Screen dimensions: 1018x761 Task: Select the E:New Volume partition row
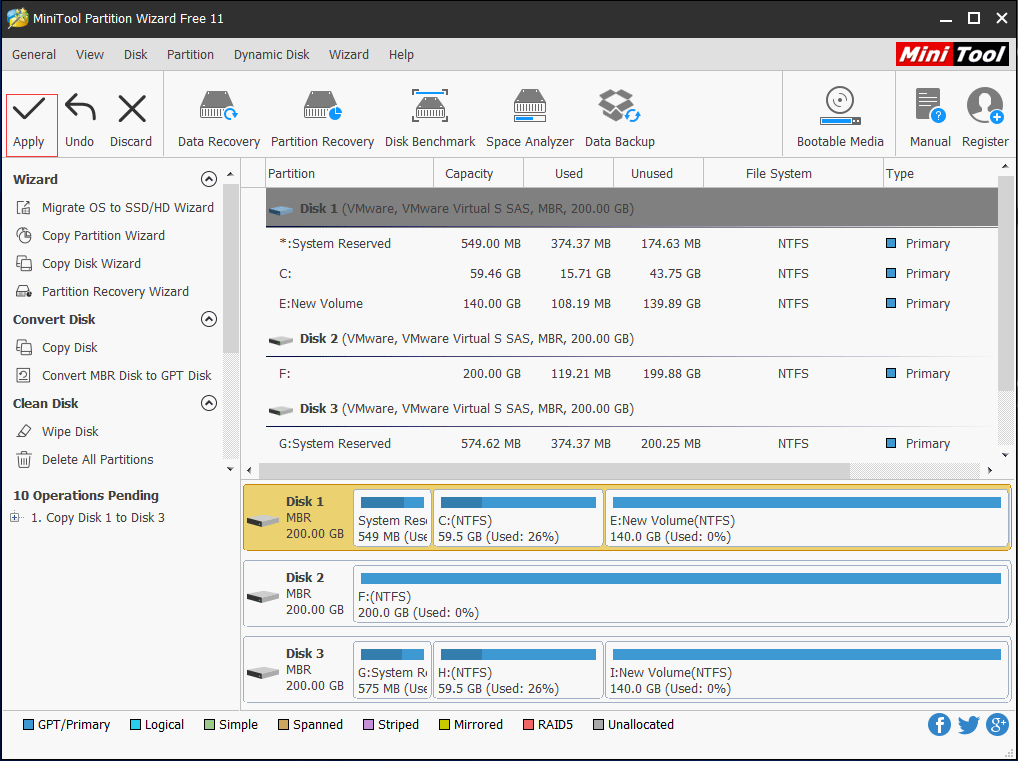(x=632, y=303)
